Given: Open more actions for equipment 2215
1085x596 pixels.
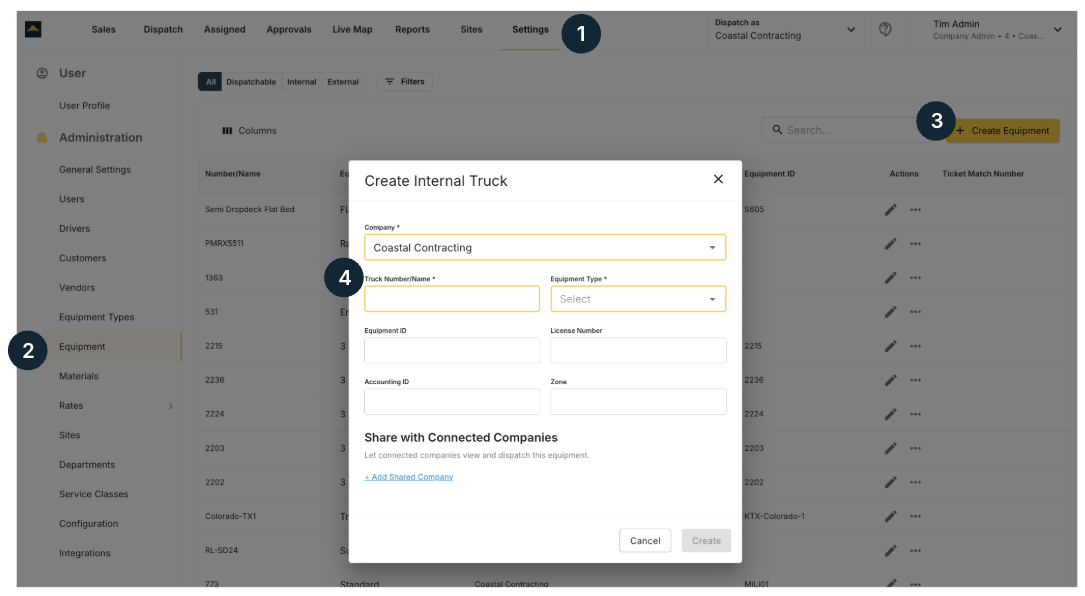Looking at the screenshot, I should [915, 346].
